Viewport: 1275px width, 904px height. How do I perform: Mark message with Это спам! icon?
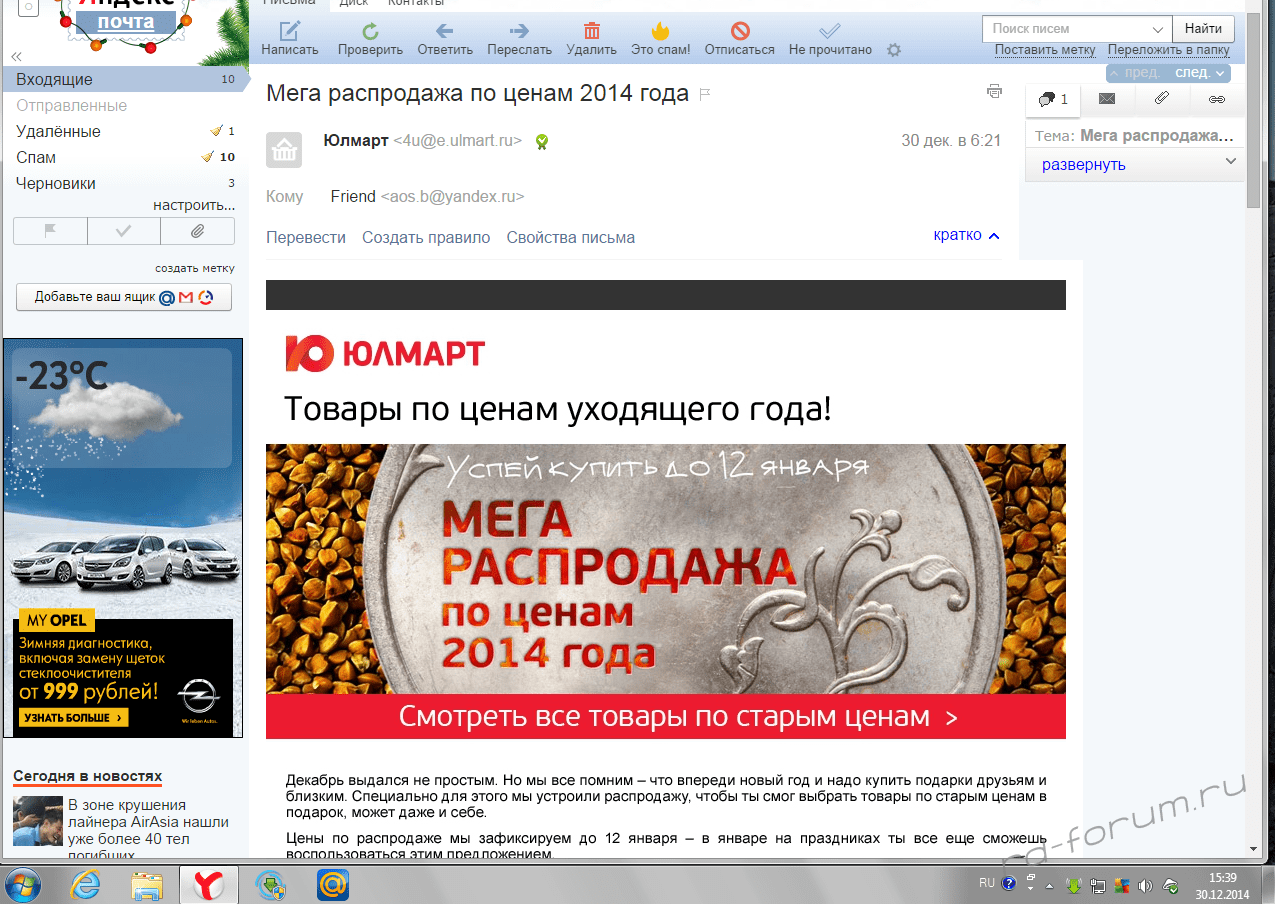pos(660,31)
